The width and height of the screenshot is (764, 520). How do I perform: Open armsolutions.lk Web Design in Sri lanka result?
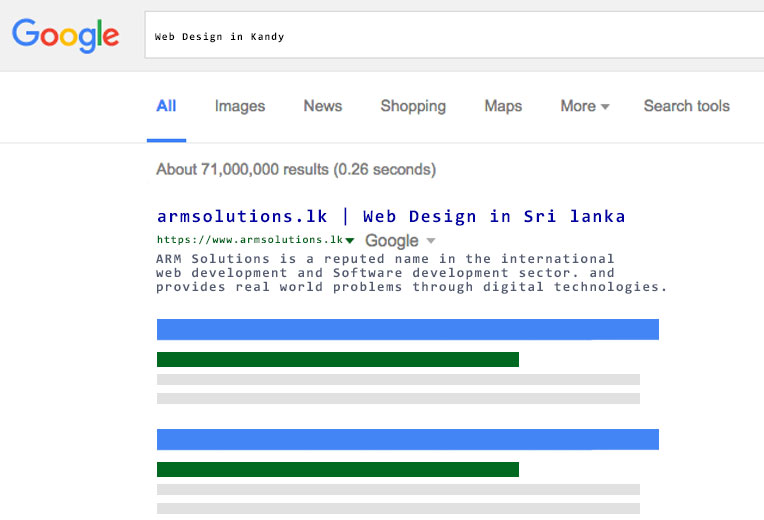coord(391,216)
